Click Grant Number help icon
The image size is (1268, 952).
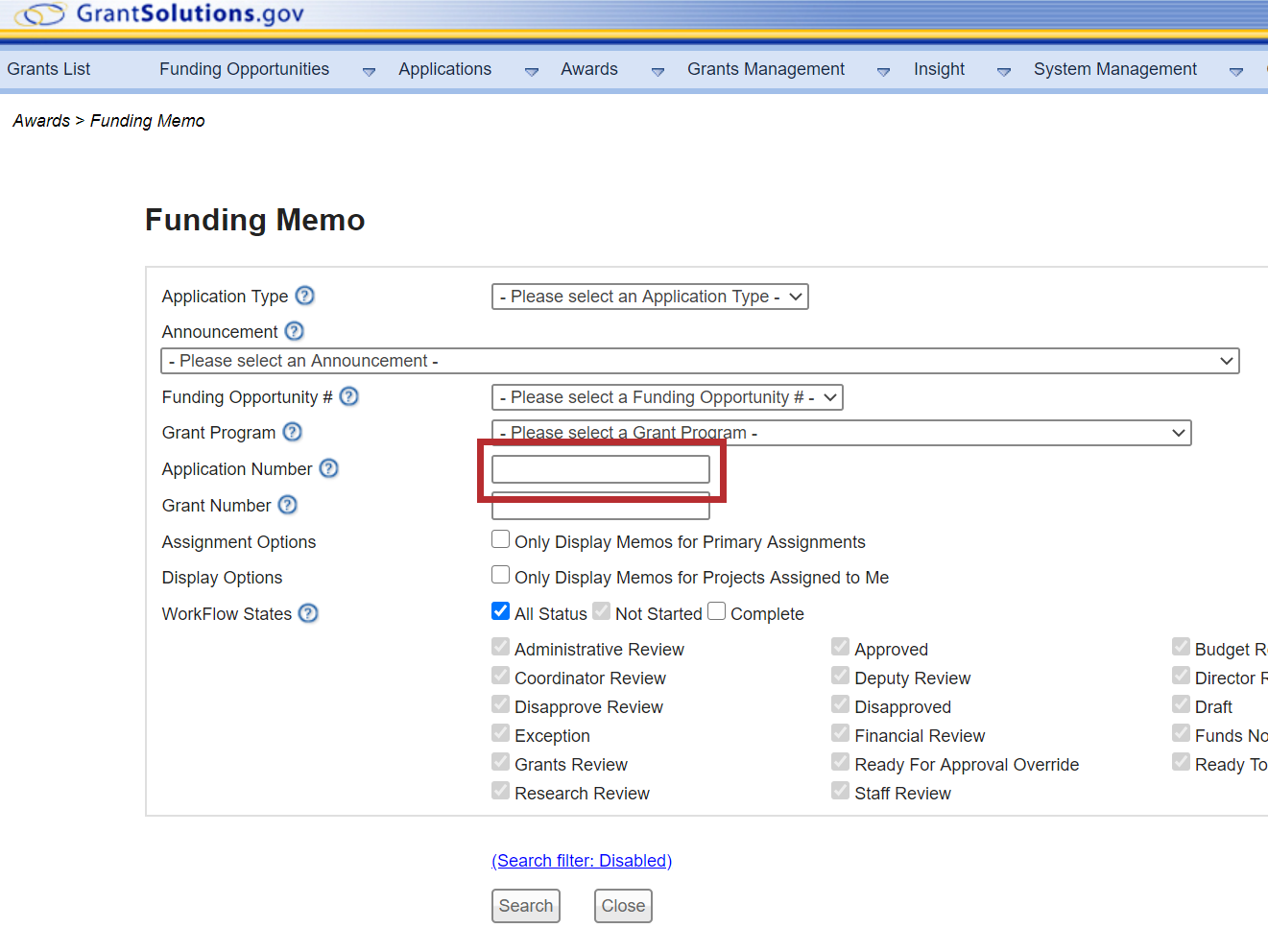pyautogui.click(x=288, y=505)
